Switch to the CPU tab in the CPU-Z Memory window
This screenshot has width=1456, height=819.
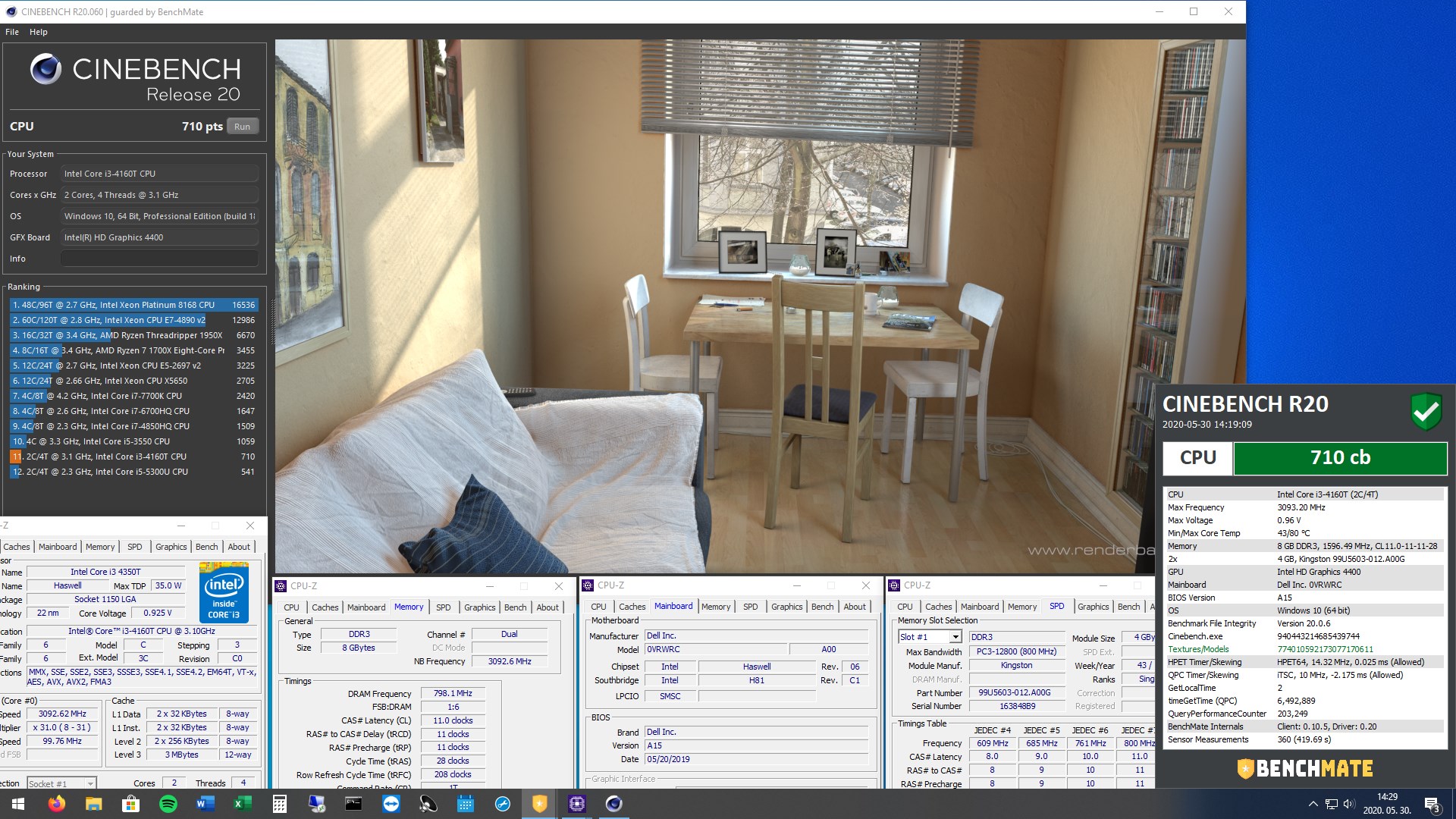pyautogui.click(x=291, y=607)
